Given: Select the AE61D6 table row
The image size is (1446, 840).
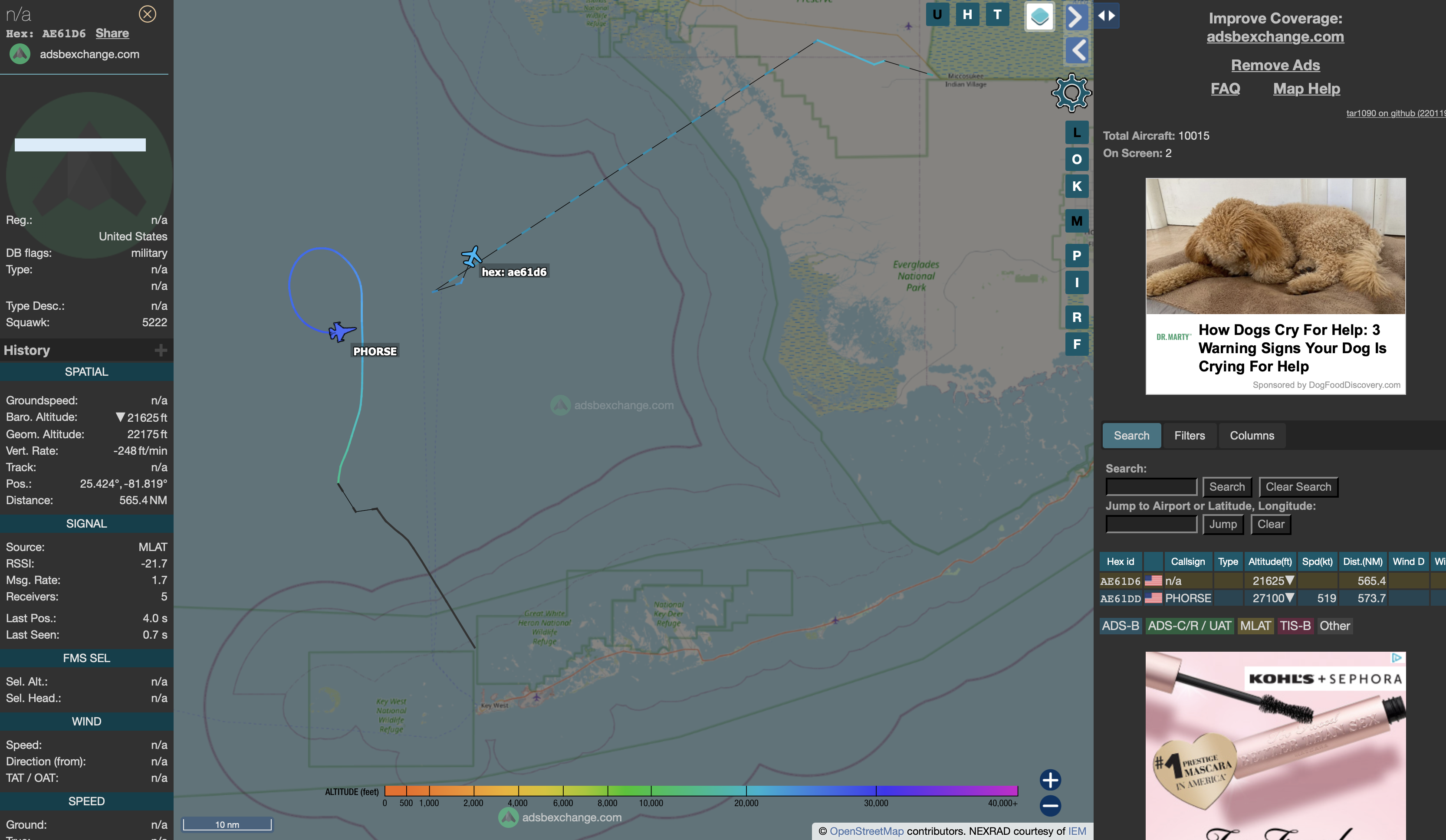Looking at the screenshot, I should pyautogui.click(x=1273, y=581).
